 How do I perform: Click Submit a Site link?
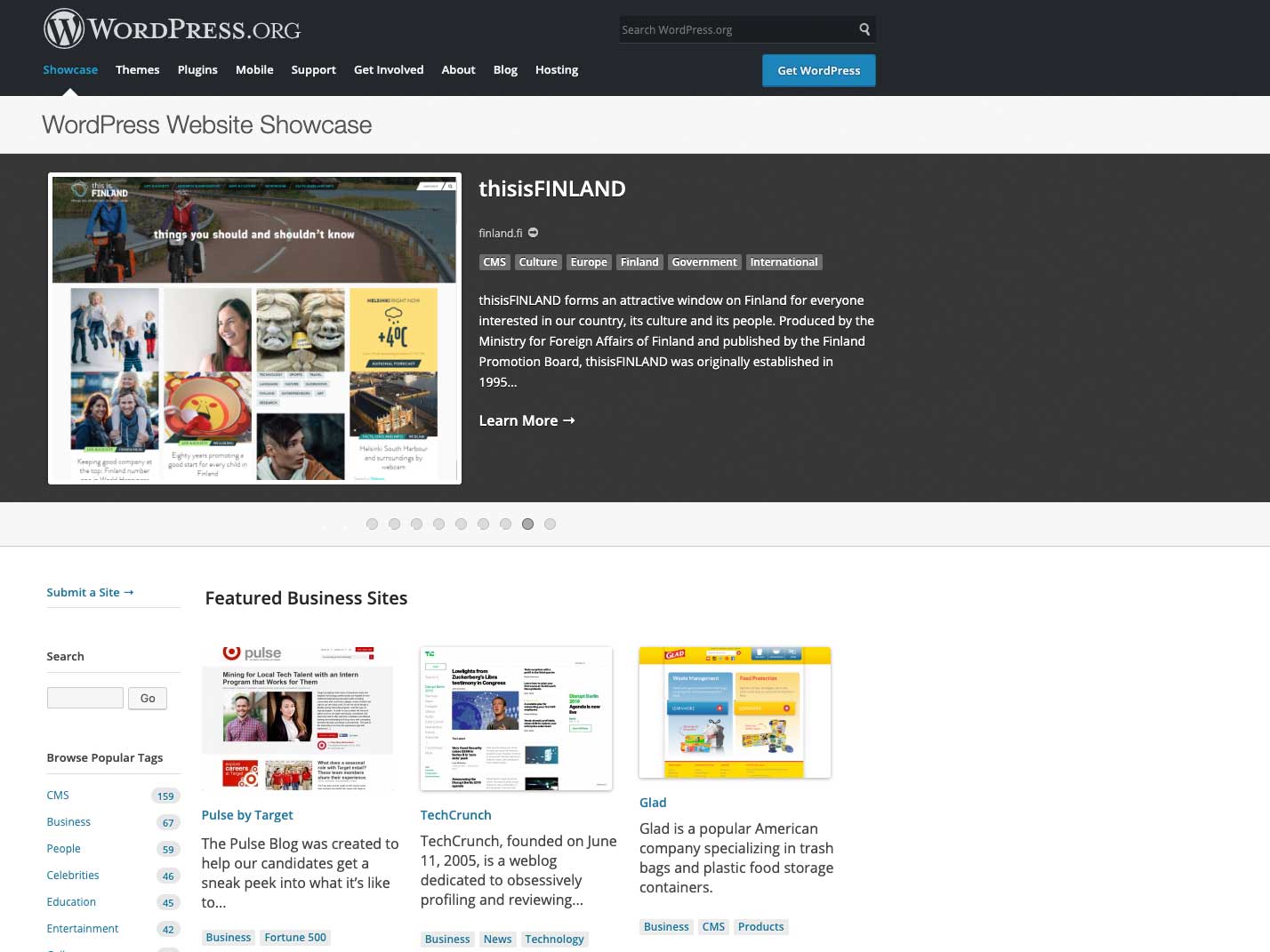click(x=90, y=592)
